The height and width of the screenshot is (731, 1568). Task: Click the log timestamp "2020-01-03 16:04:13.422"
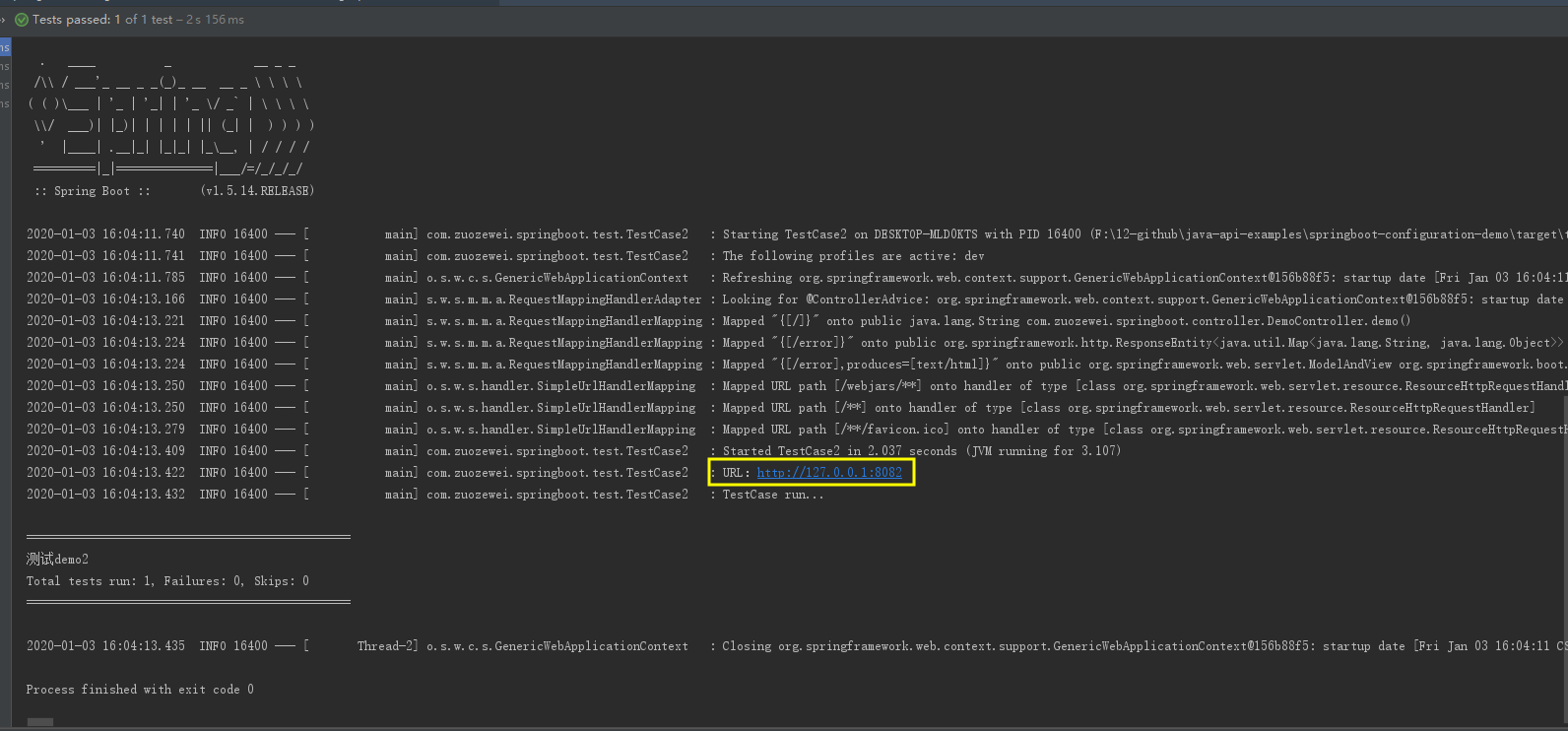(x=105, y=473)
